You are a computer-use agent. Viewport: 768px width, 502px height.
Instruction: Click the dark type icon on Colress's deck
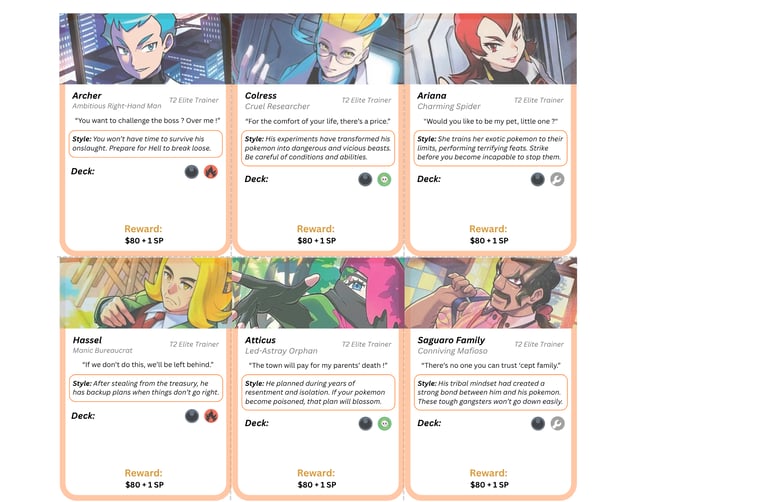(x=365, y=180)
